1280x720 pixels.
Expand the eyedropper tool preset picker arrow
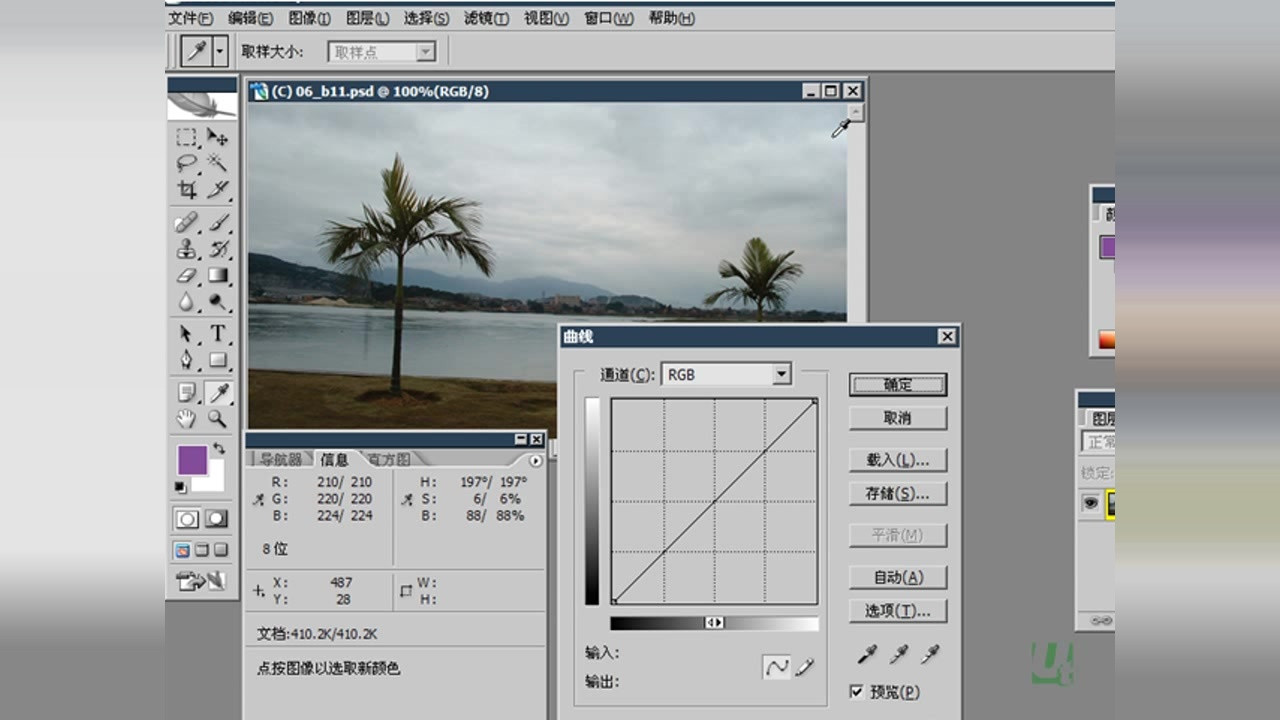tap(220, 51)
